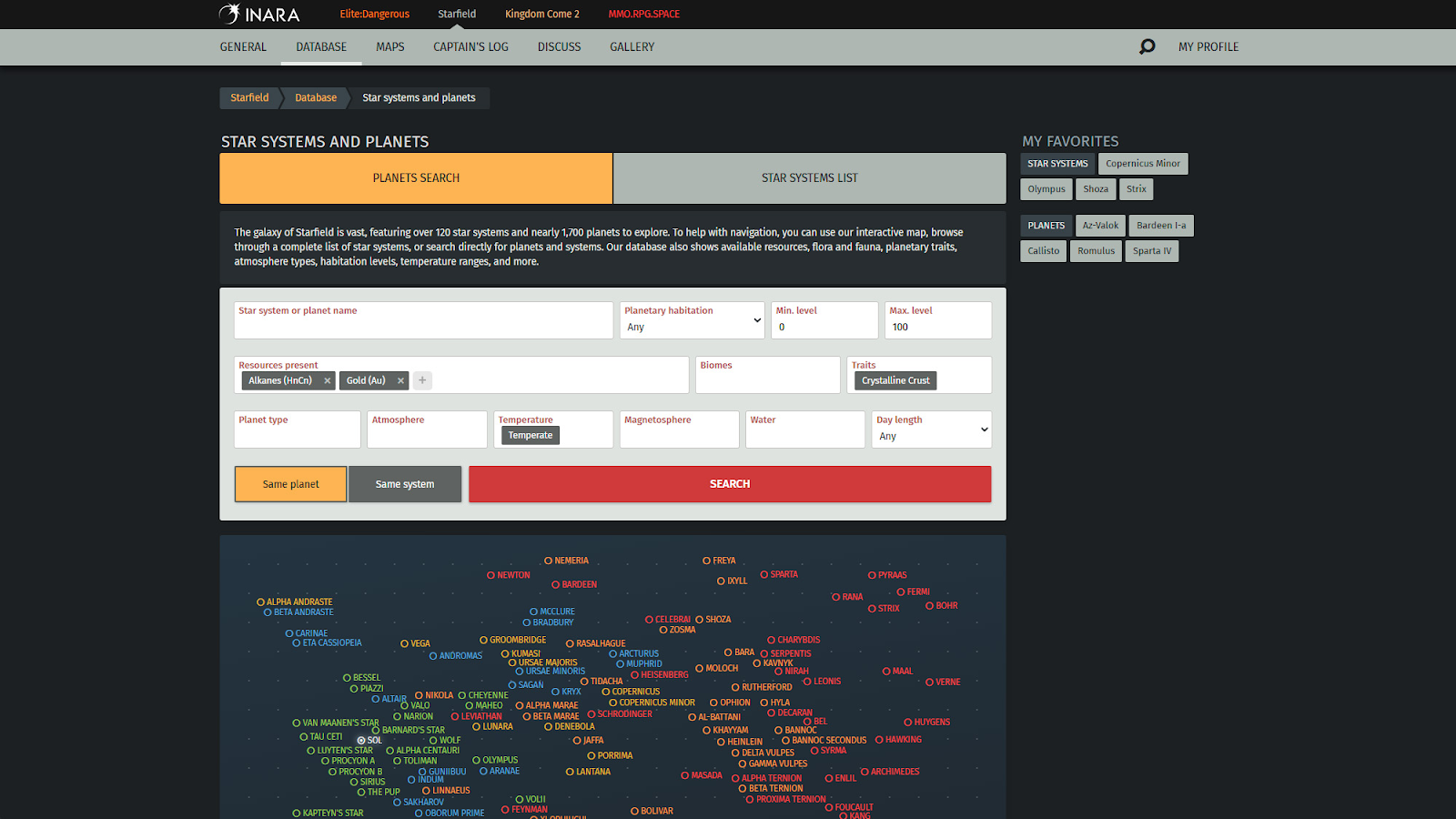Viewport: 1456px width, 819px height.
Task: Select the Huygens star marker
Action: point(908,723)
